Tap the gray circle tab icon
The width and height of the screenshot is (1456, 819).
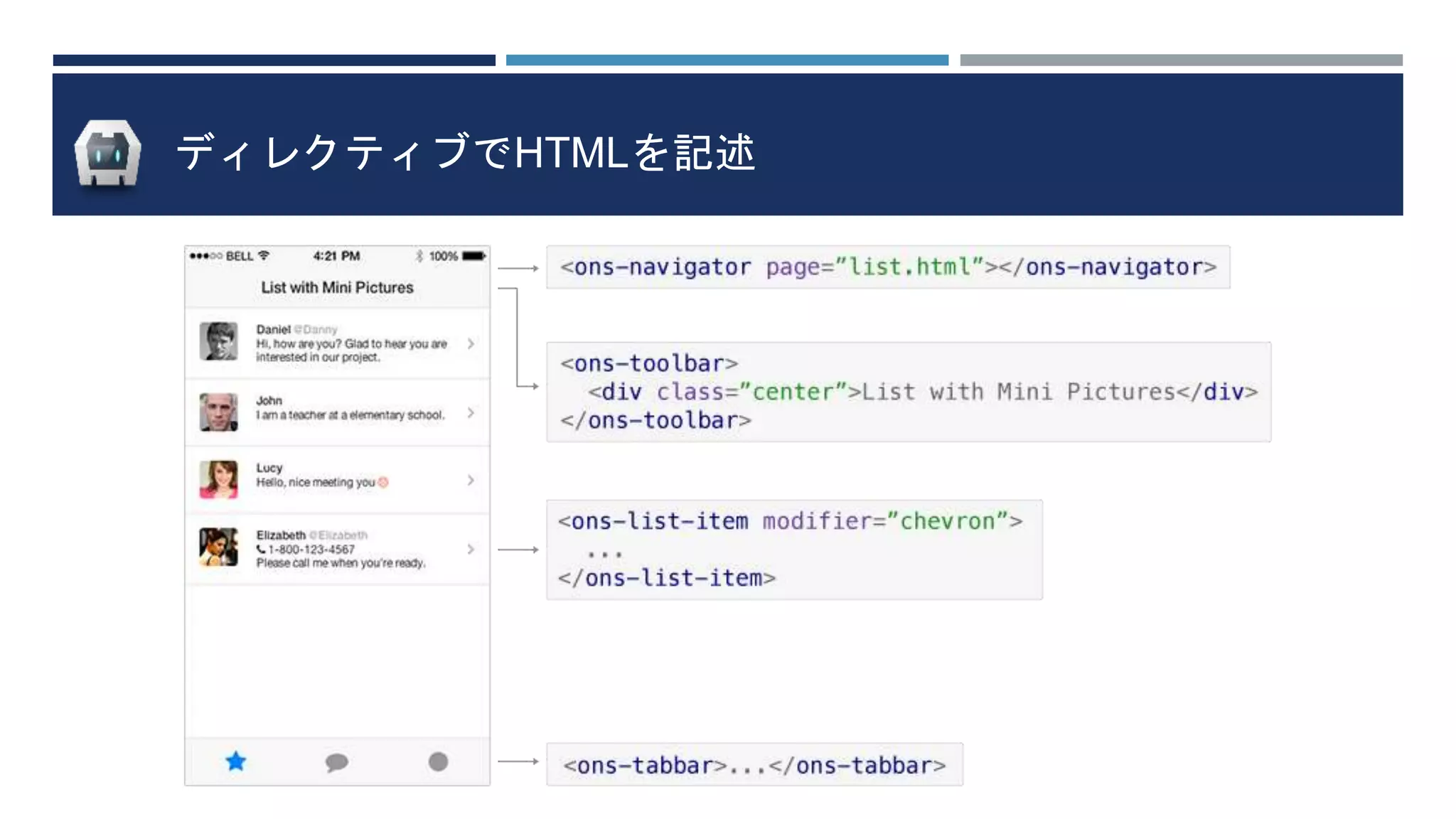click(439, 762)
